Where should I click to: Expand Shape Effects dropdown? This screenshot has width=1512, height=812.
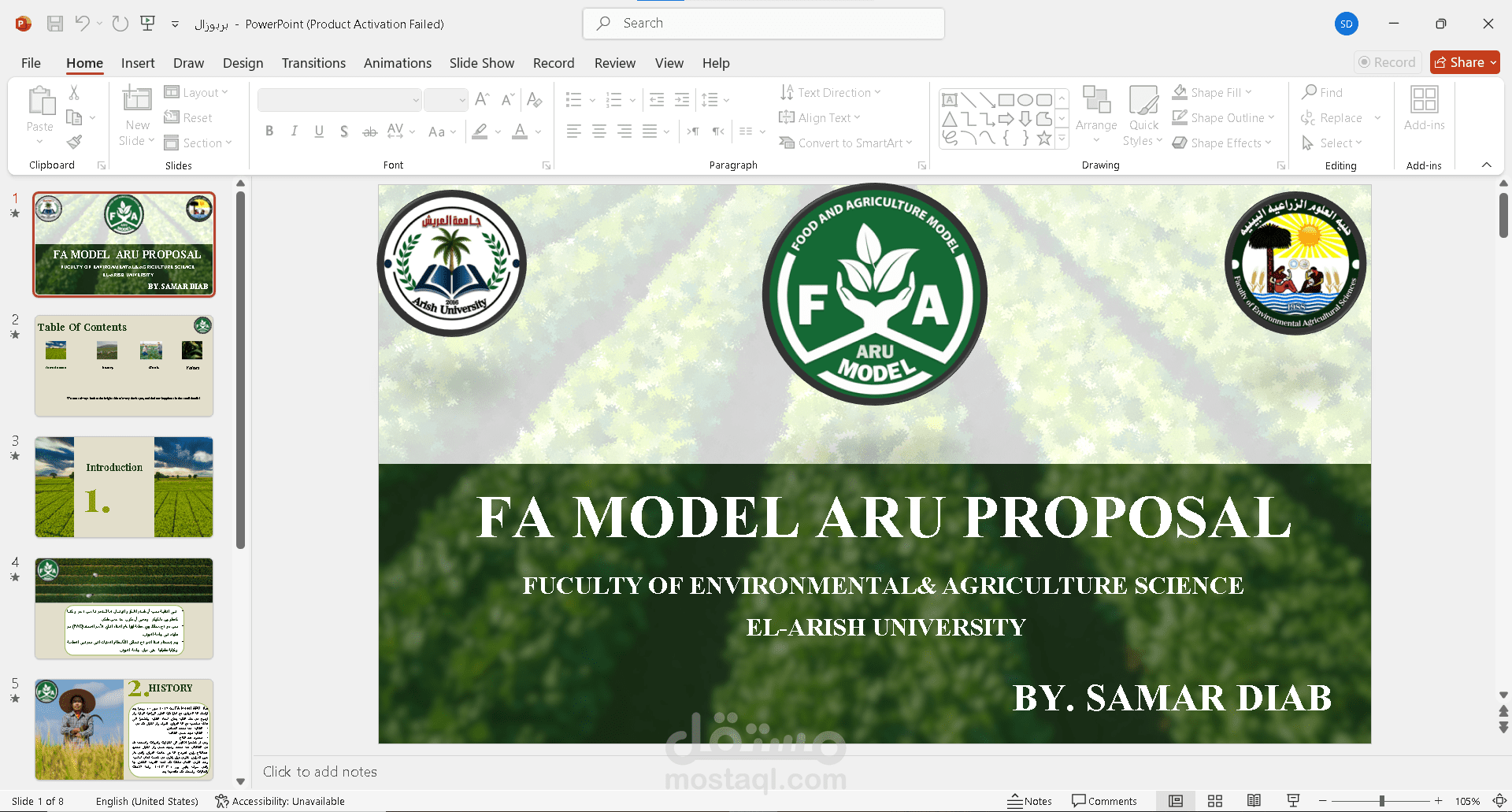(1221, 143)
